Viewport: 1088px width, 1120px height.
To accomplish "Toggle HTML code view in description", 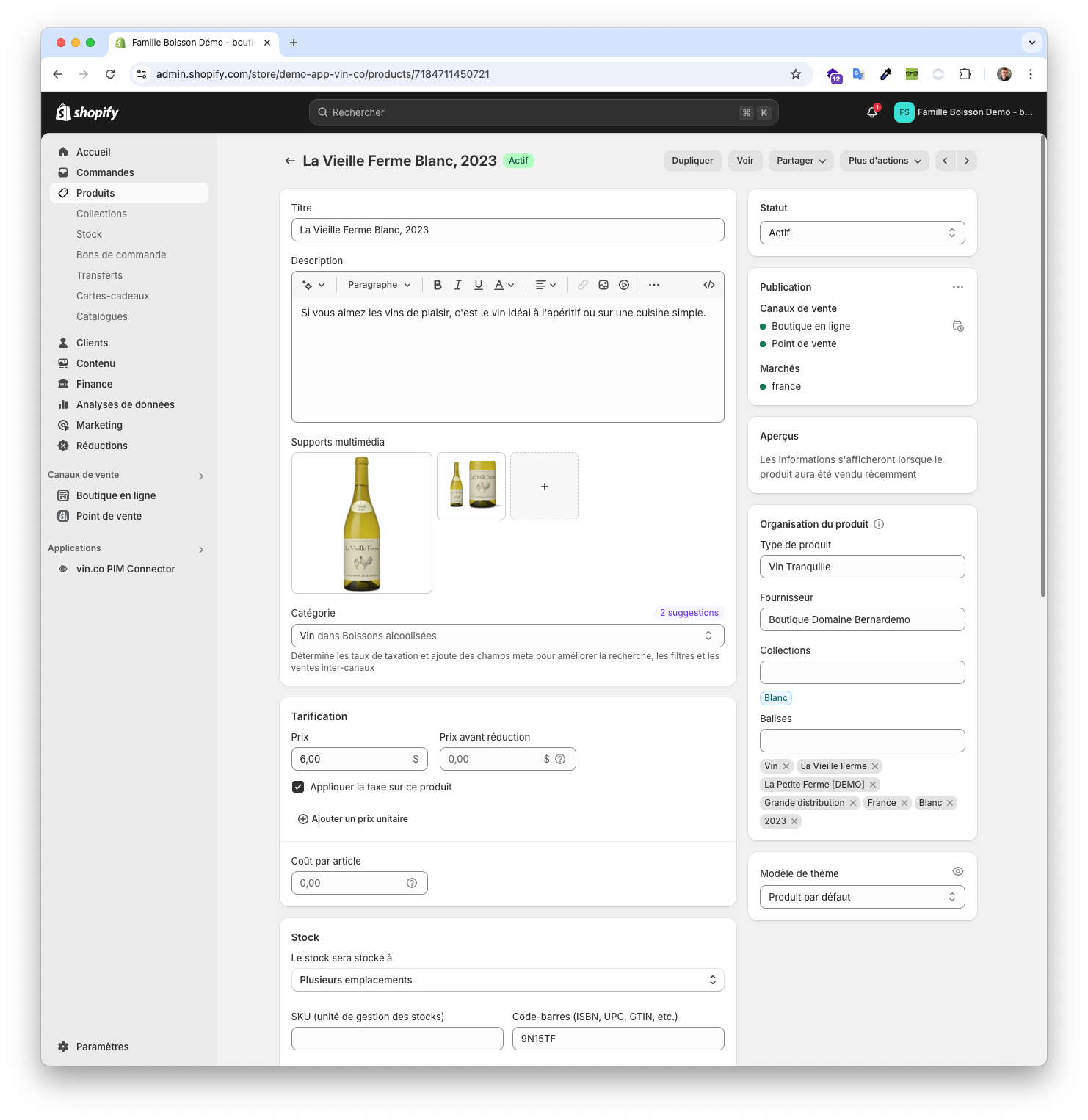I will 709,285.
